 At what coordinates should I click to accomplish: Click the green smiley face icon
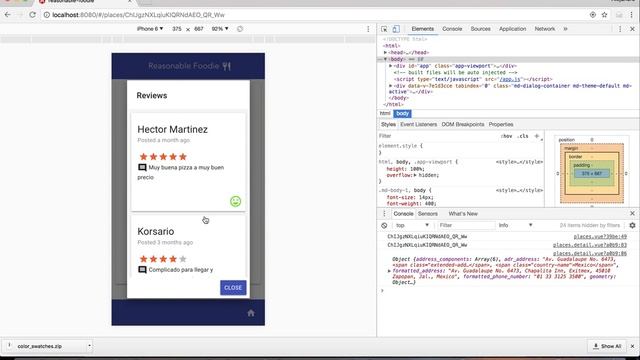pyautogui.click(x=236, y=201)
